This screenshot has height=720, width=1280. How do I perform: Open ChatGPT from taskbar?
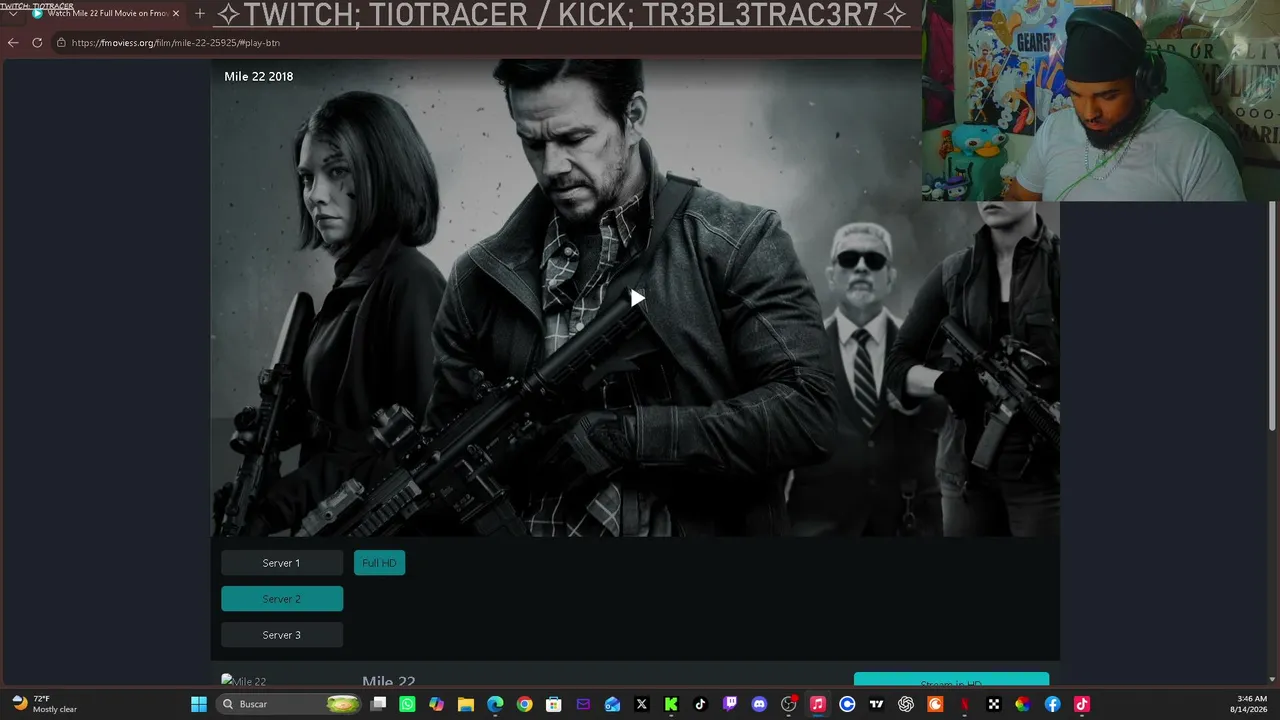906,704
